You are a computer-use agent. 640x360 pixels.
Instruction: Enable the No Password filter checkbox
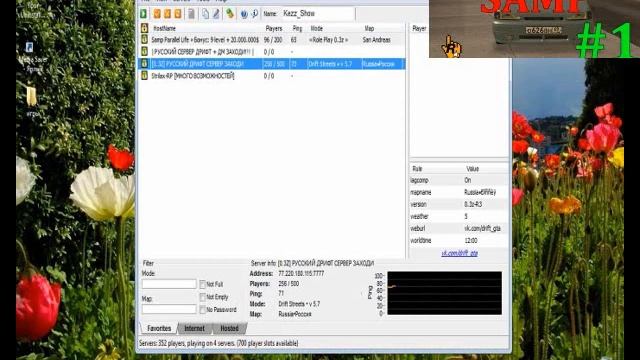click(202, 310)
